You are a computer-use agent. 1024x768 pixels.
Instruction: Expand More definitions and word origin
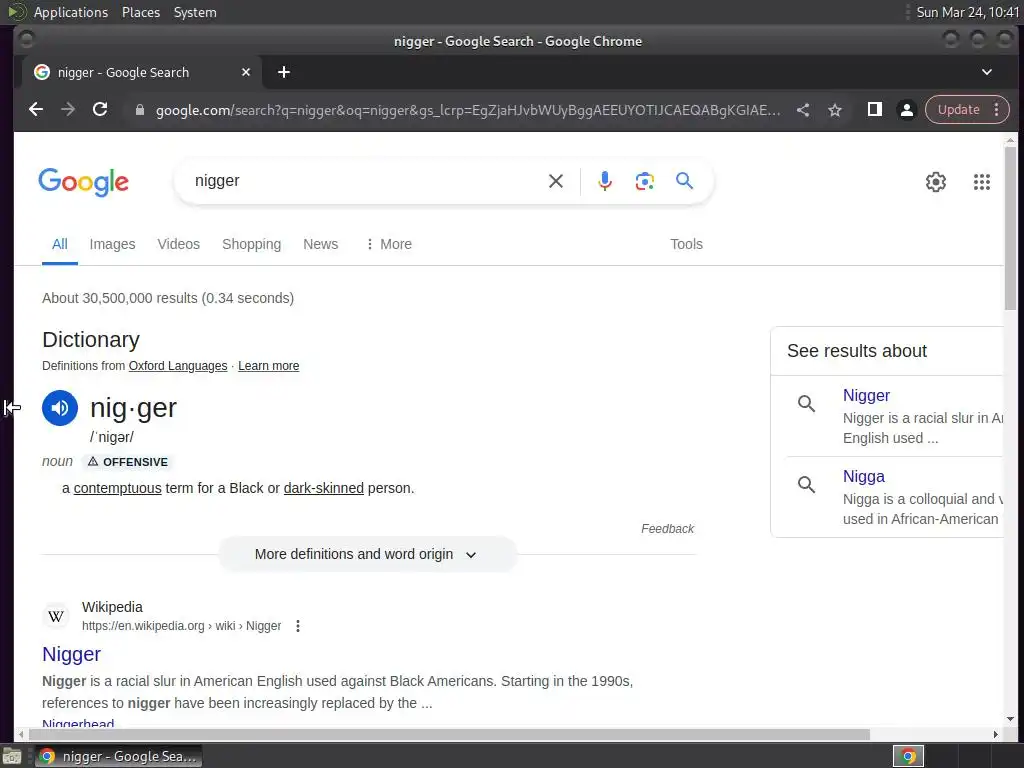[367, 554]
